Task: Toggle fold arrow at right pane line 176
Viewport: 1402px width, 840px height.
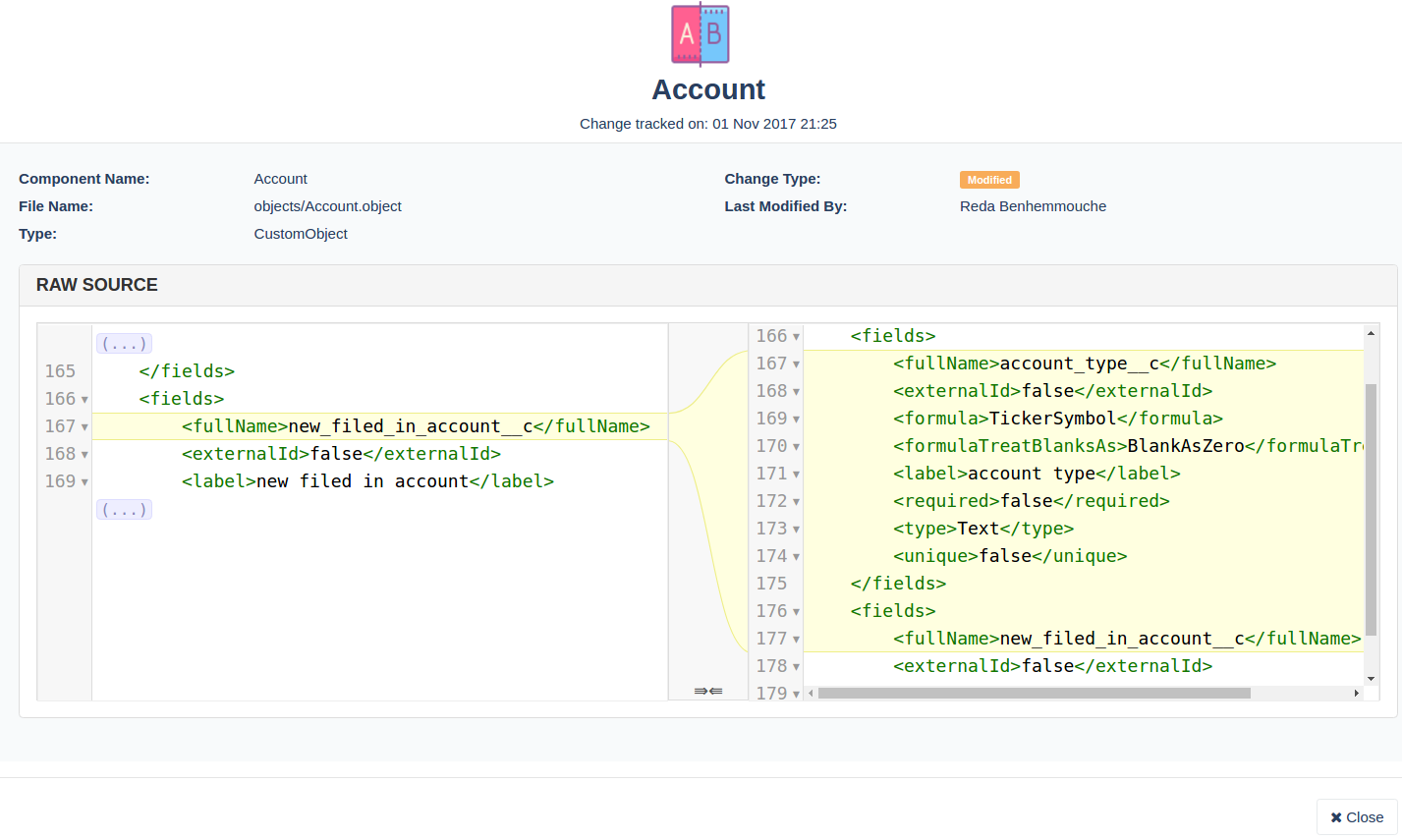Action: [x=796, y=612]
